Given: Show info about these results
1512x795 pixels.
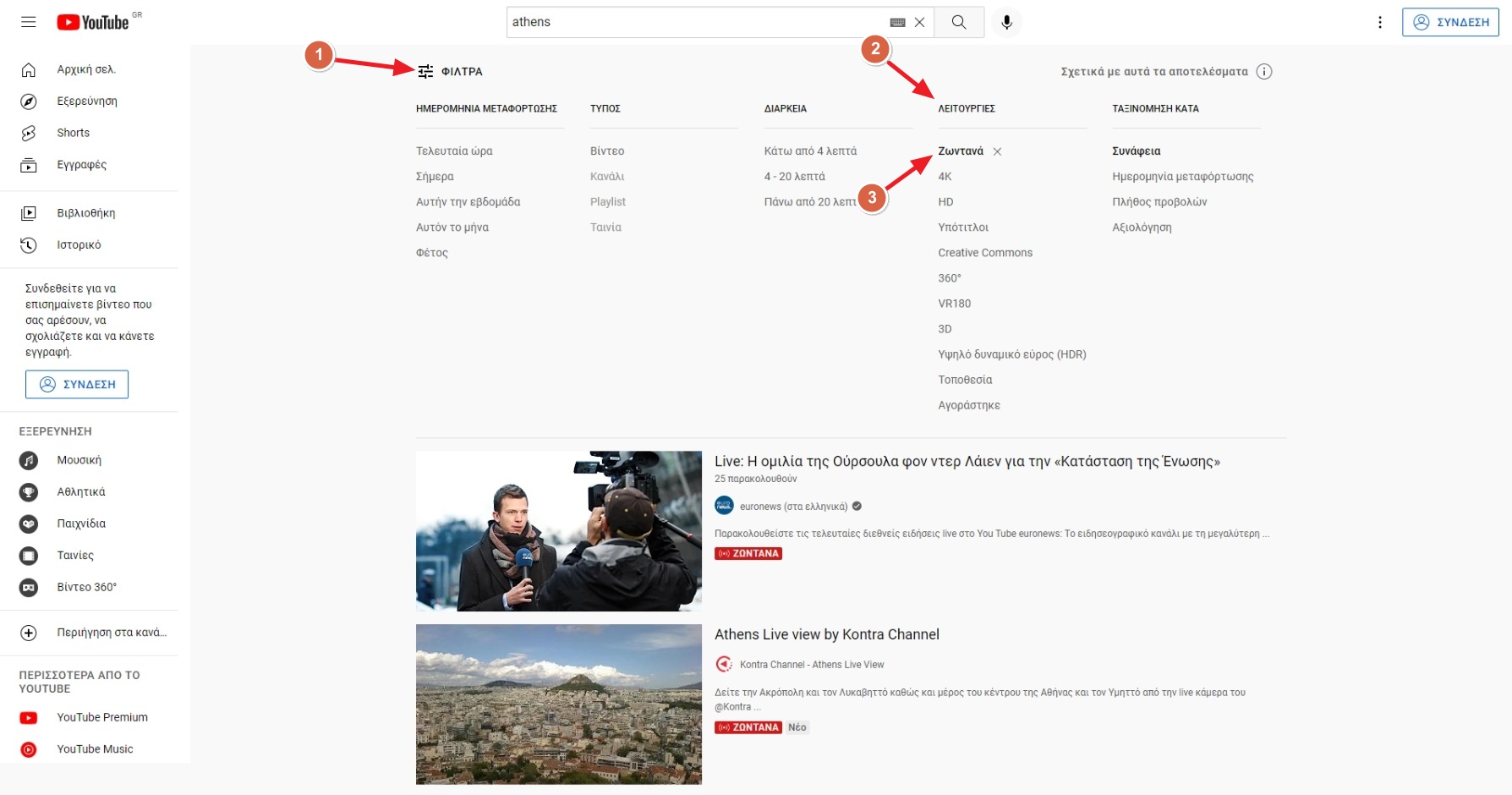Looking at the screenshot, I should coord(1263,72).
